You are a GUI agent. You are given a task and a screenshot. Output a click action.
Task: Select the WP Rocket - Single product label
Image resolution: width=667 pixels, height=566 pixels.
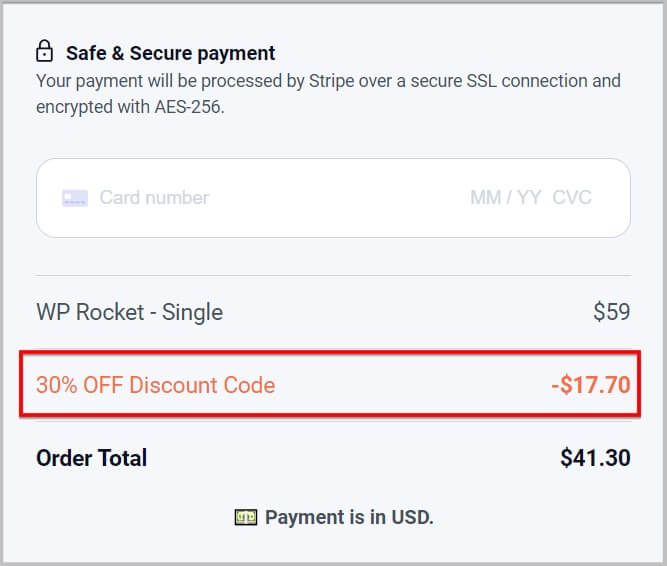(x=129, y=312)
